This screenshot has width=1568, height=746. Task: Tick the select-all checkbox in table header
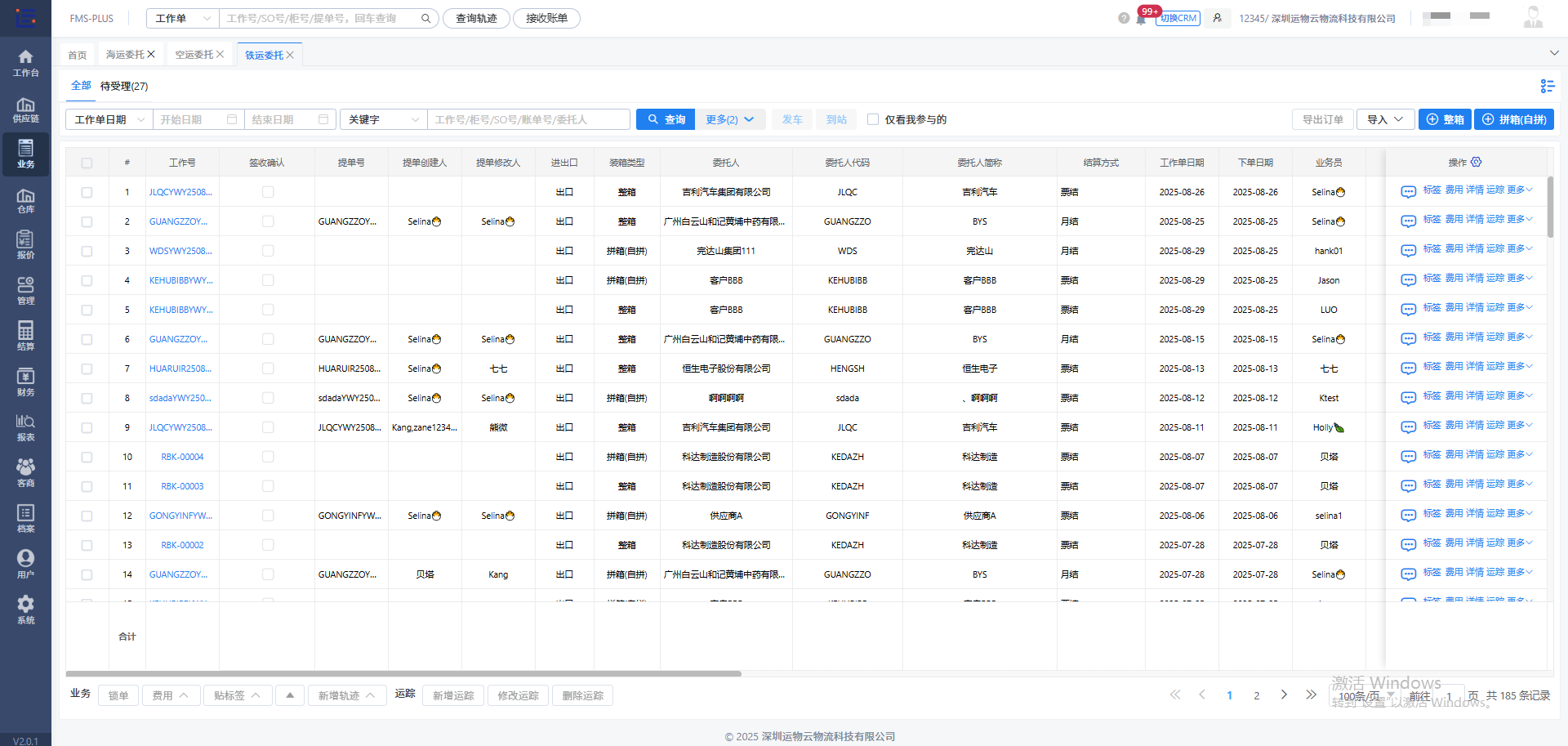(87, 163)
